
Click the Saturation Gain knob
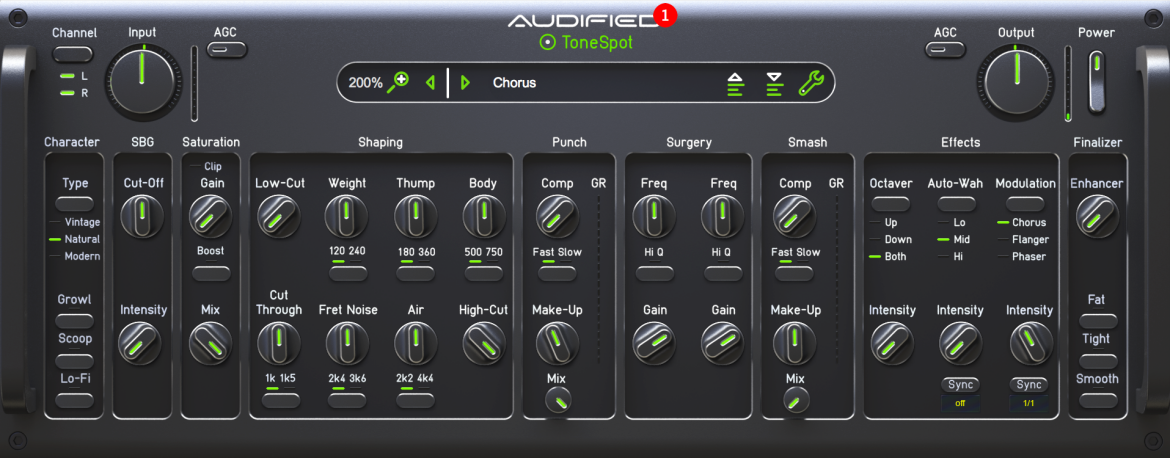pyautogui.click(x=211, y=217)
